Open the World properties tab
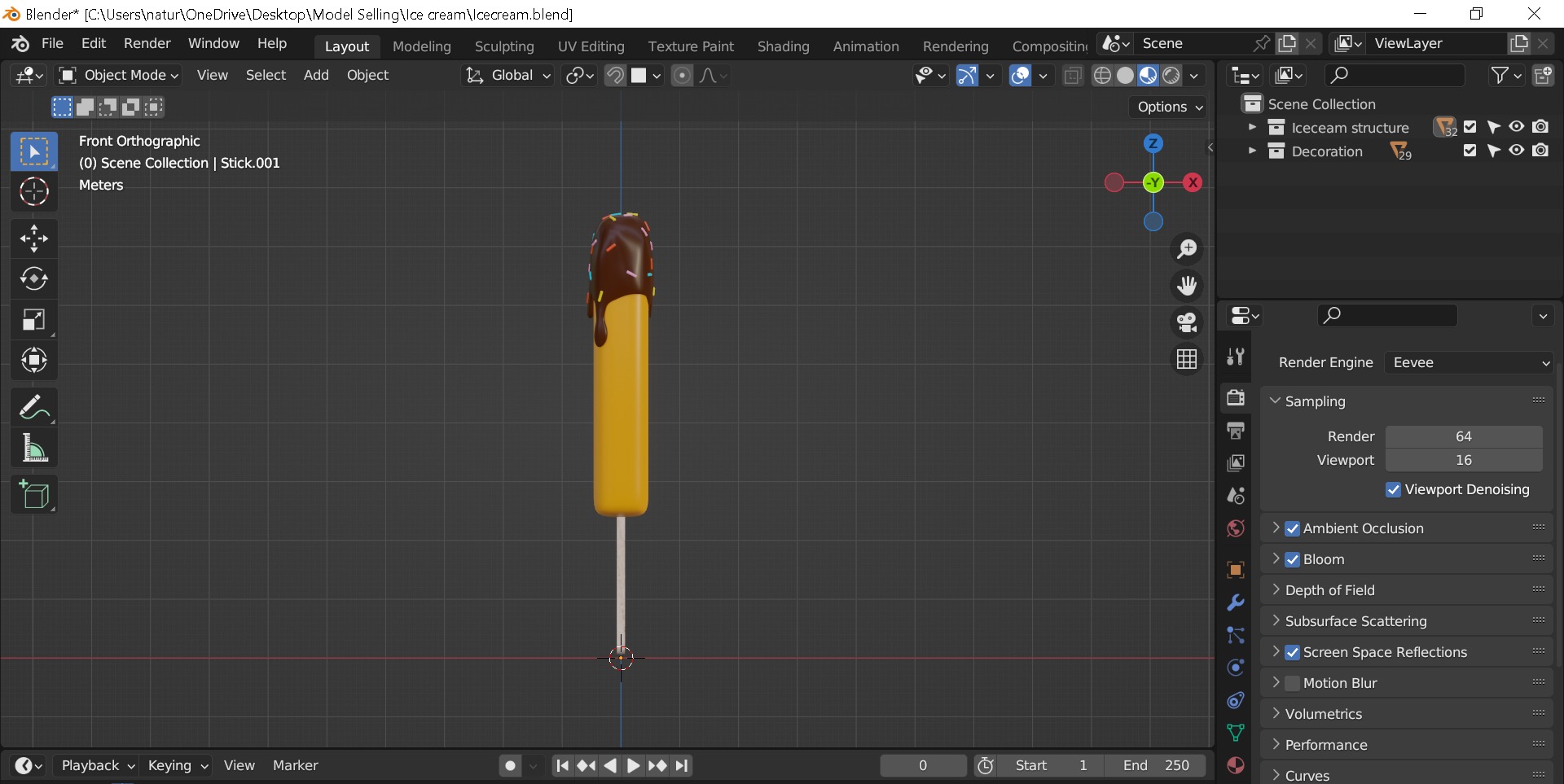This screenshot has width=1564, height=784. (1236, 528)
